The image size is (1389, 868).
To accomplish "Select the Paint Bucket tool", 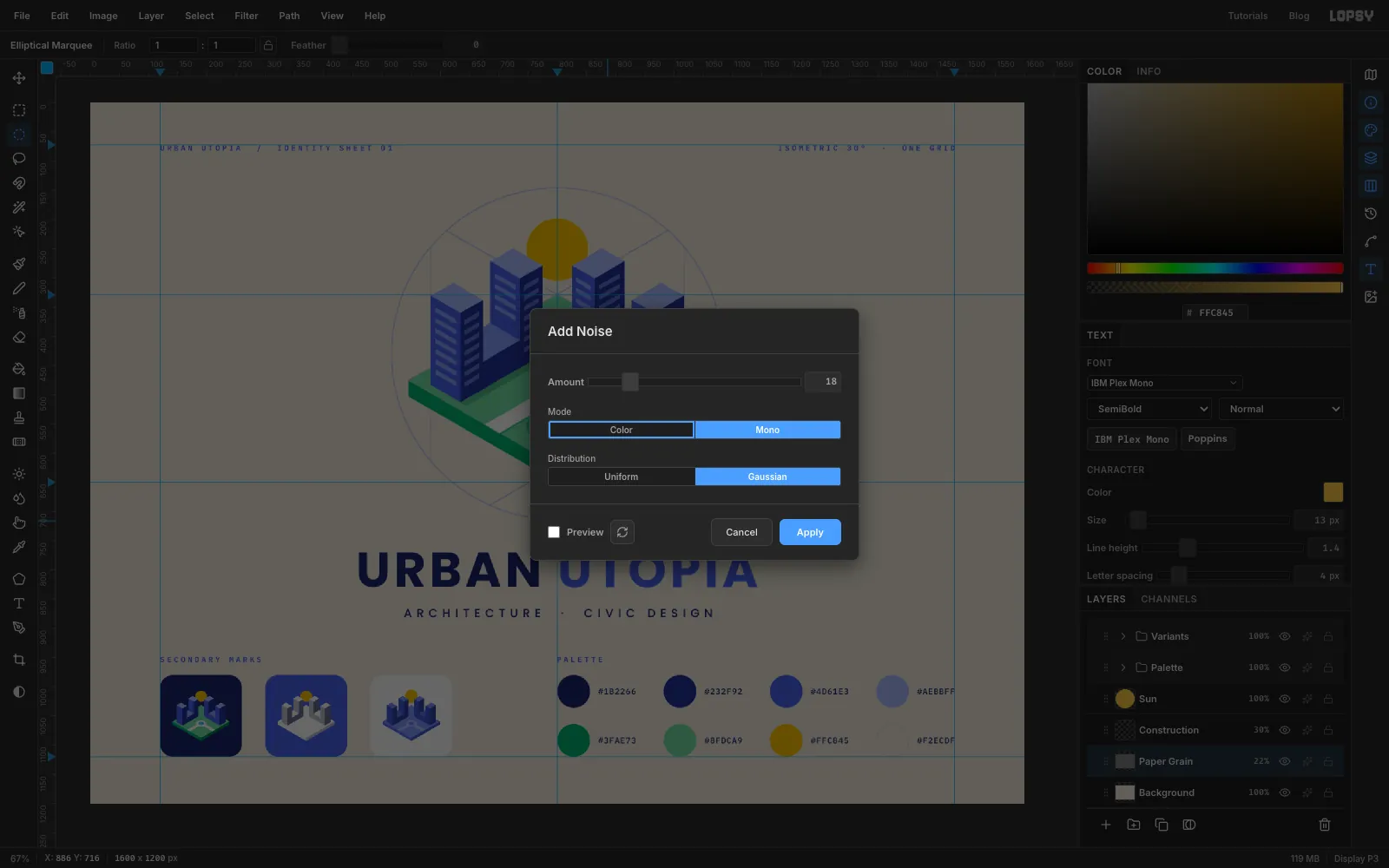I will point(19,369).
